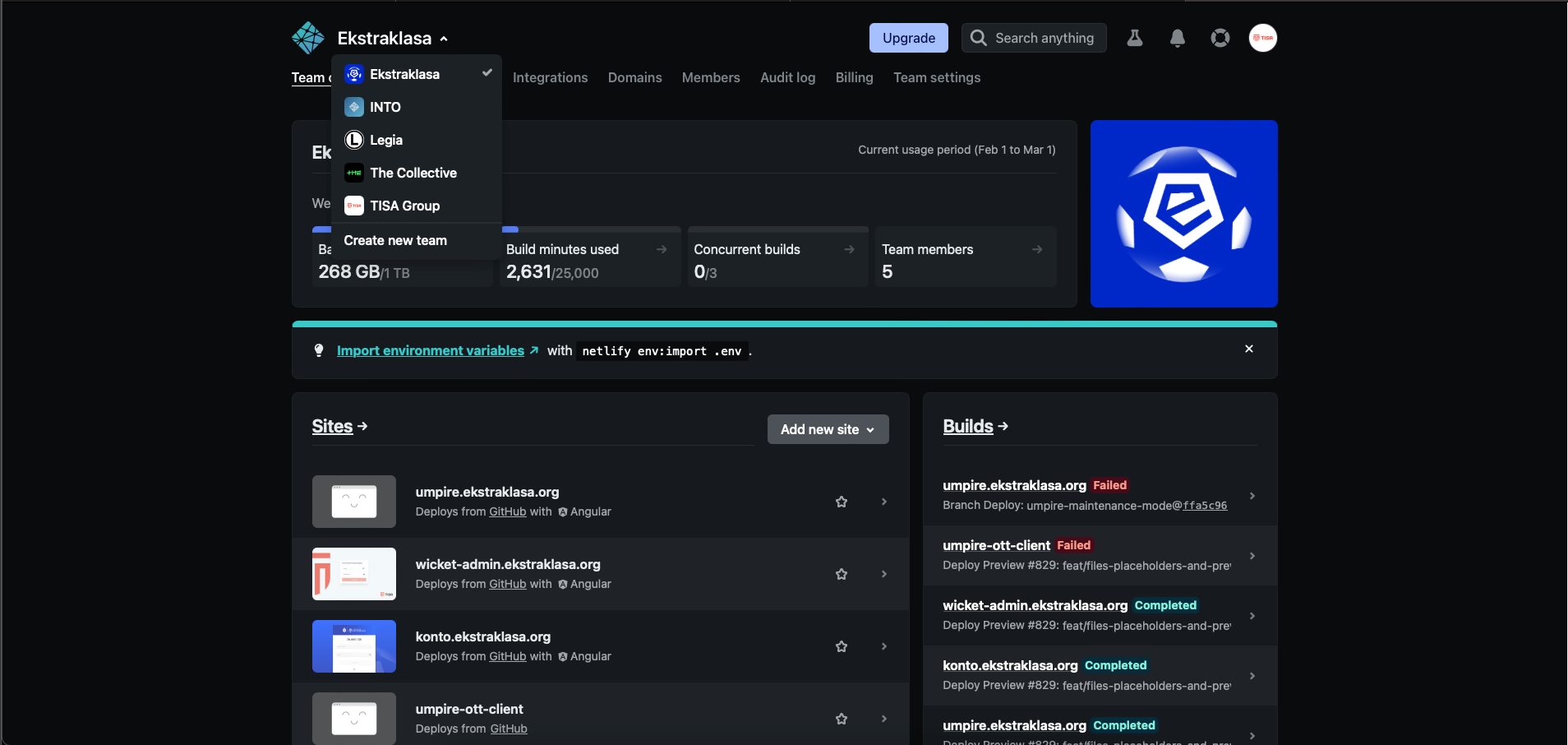Screen dimensions: 1568x745
Task: Open commit ffa5c96 link
Action: coord(1205,506)
